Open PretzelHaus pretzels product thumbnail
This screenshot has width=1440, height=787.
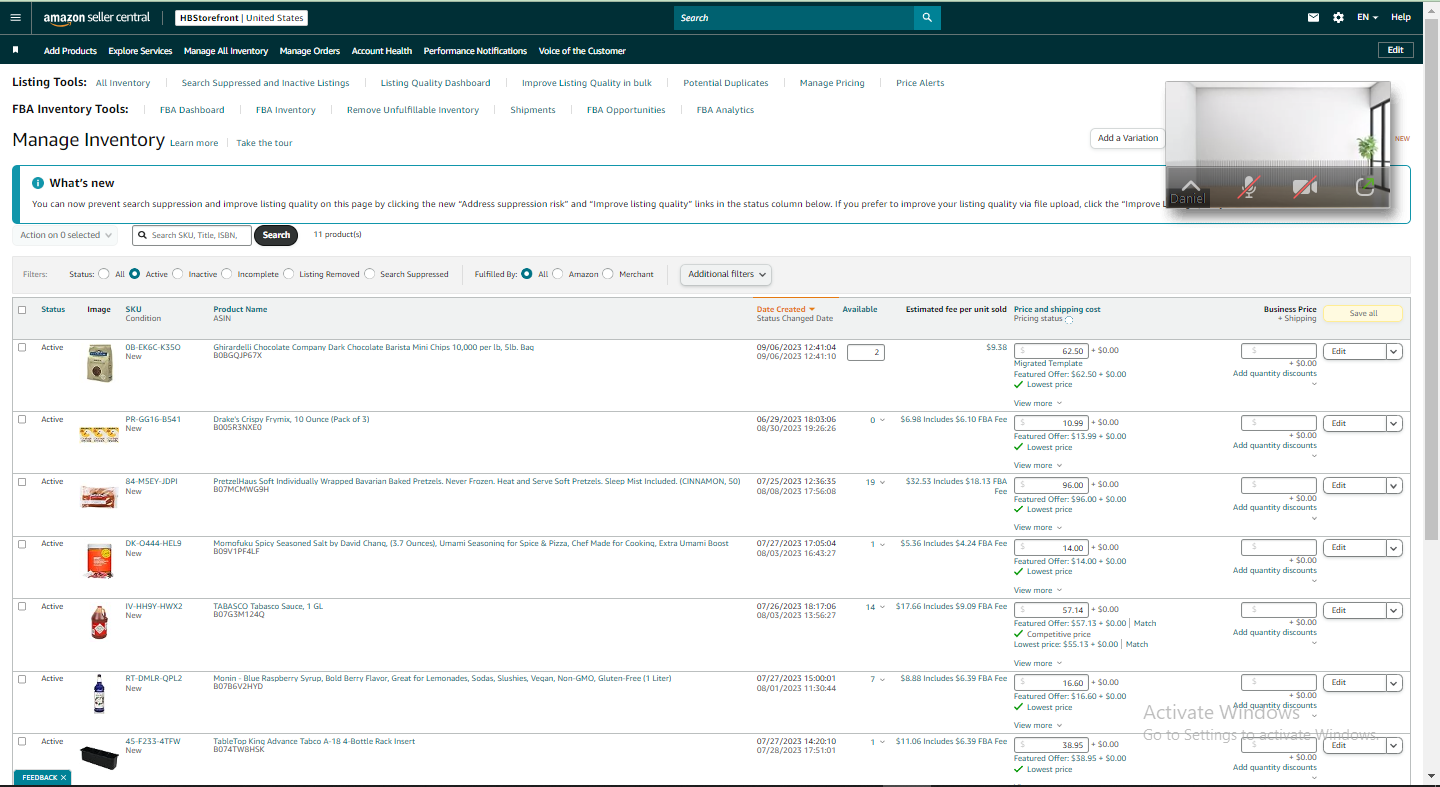point(99,496)
